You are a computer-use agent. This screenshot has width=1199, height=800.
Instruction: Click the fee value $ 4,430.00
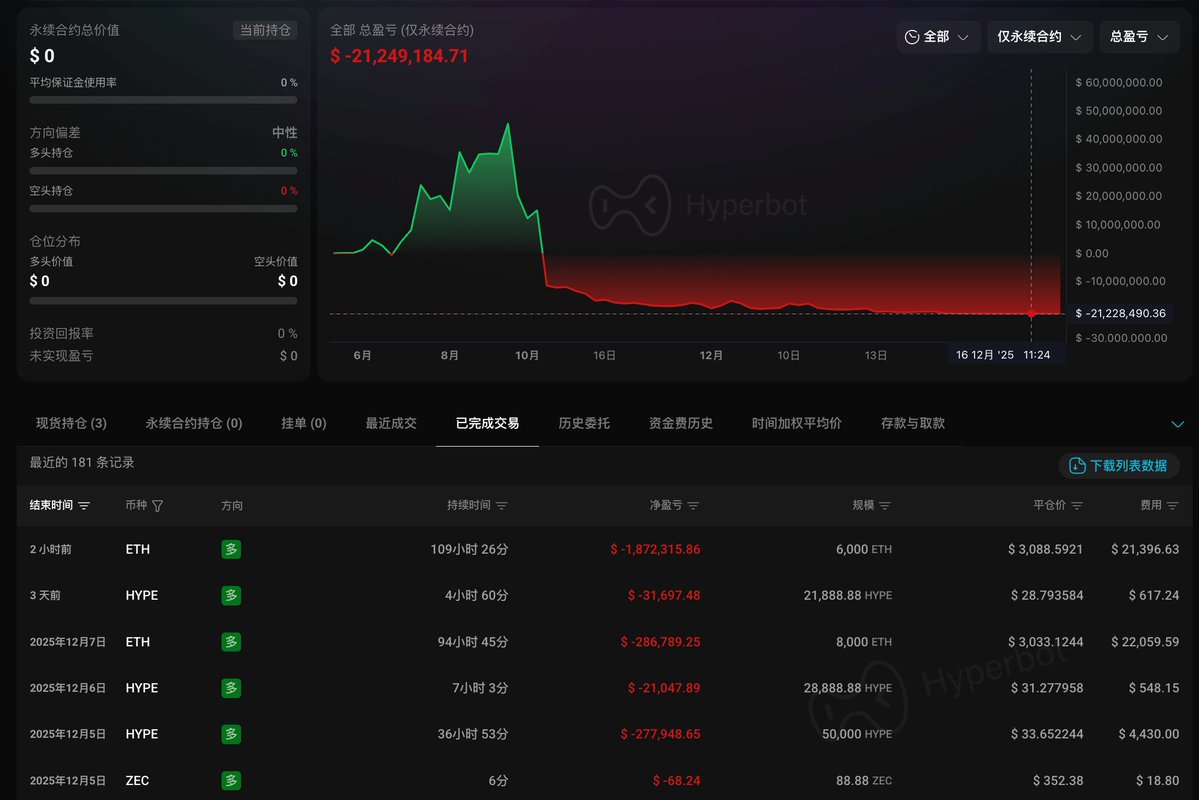click(1149, 733)
